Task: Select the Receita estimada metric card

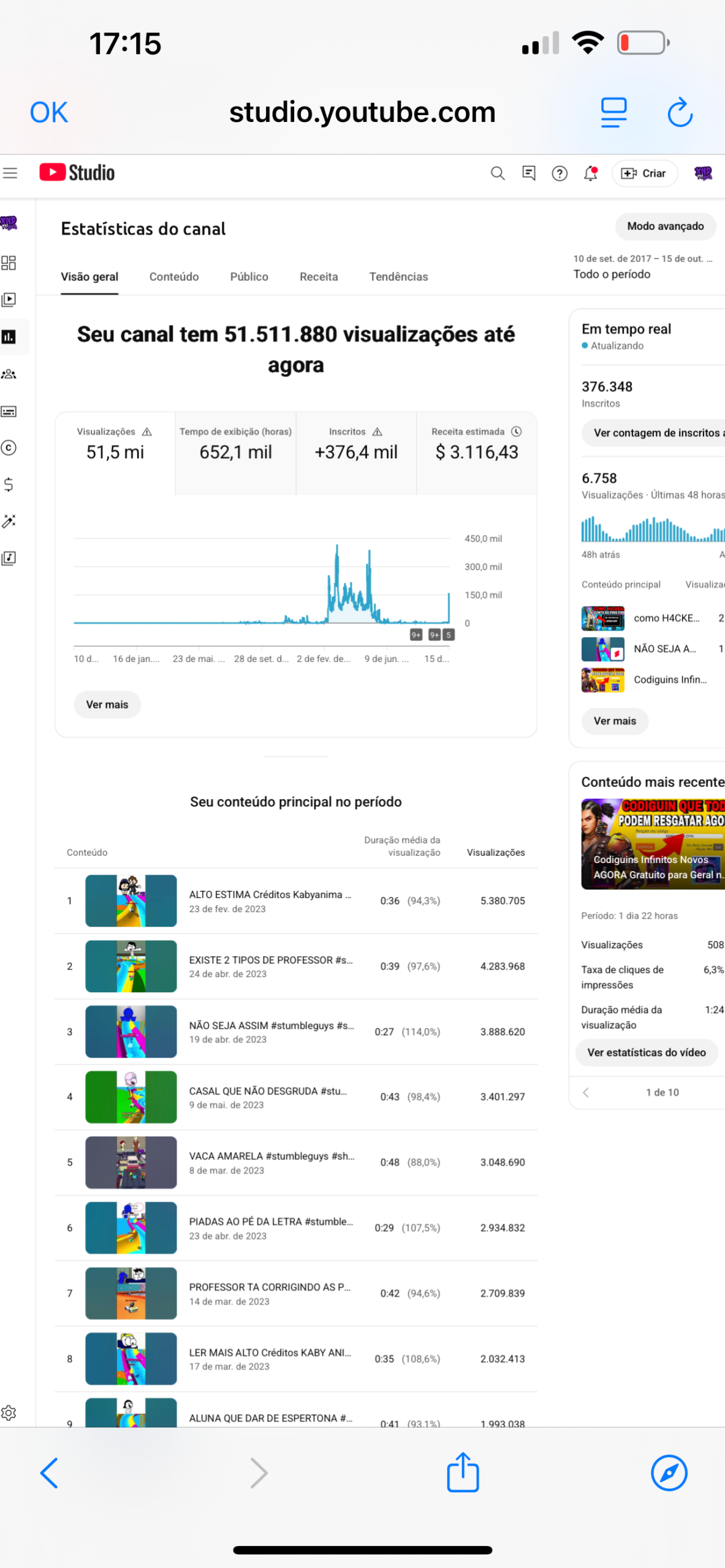Action: tap(477, 453)
